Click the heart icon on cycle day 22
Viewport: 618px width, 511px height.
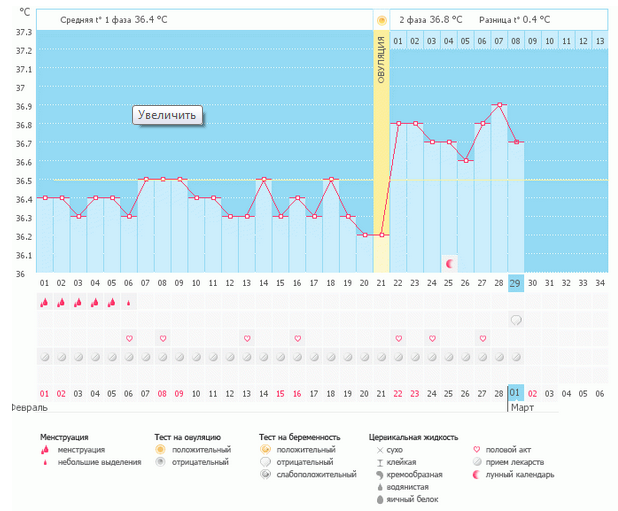point(398,338)
